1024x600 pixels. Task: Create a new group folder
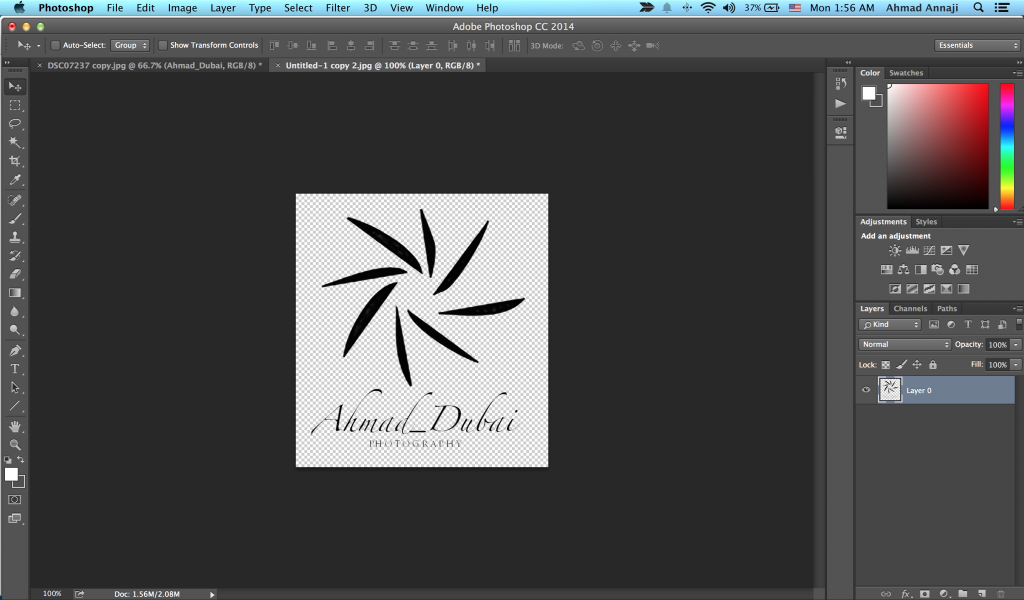[x=963, y=593]
